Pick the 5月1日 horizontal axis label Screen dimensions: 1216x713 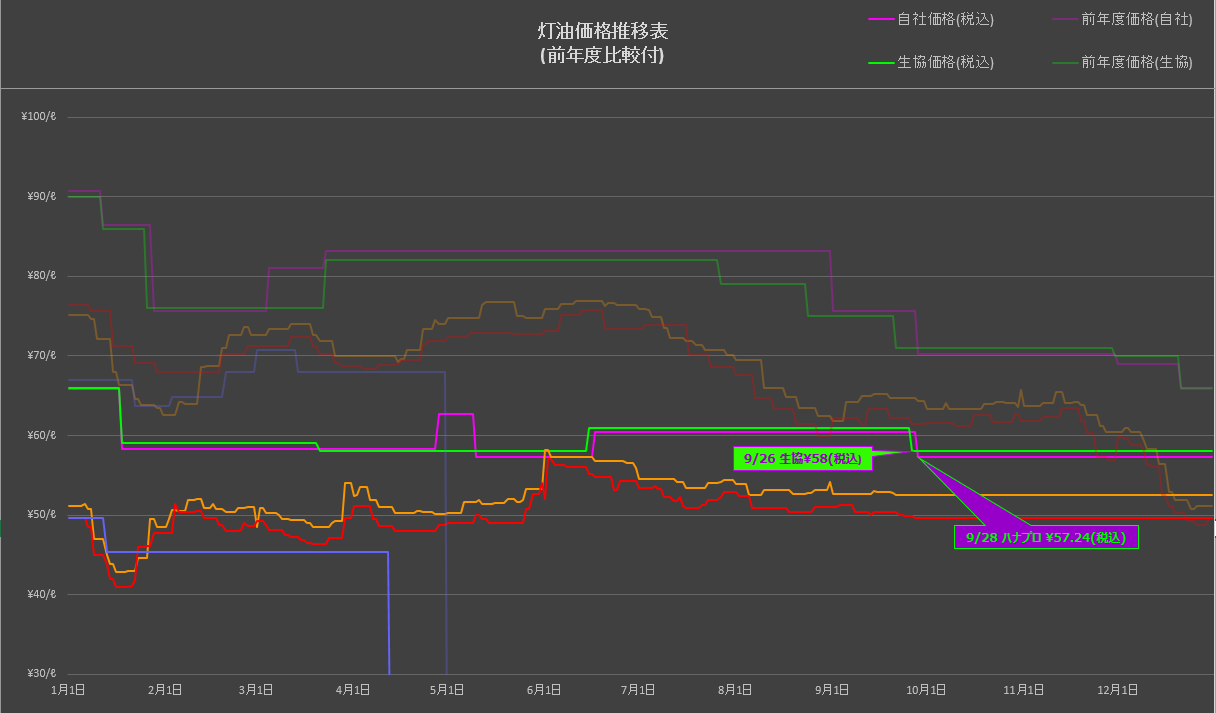point(446,690)
